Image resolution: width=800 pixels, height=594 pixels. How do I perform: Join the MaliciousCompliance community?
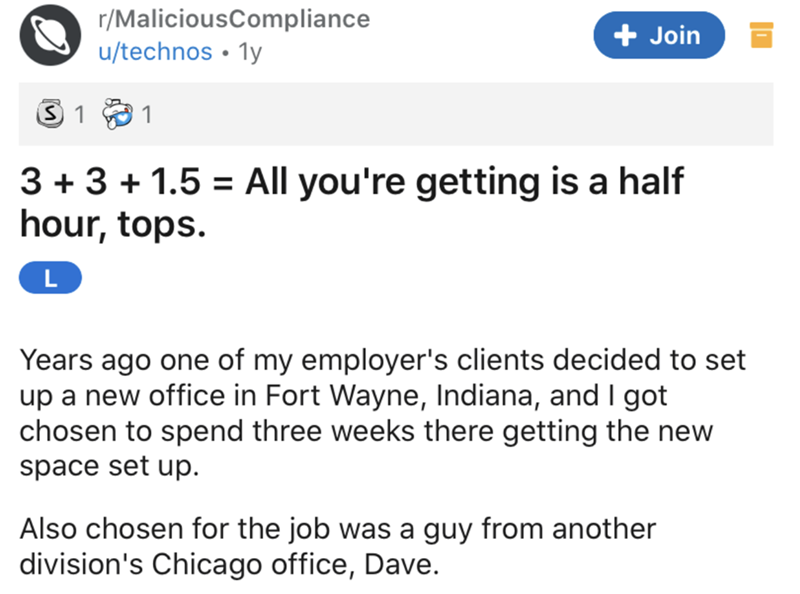pyautogui.click(x=658, y=36)
